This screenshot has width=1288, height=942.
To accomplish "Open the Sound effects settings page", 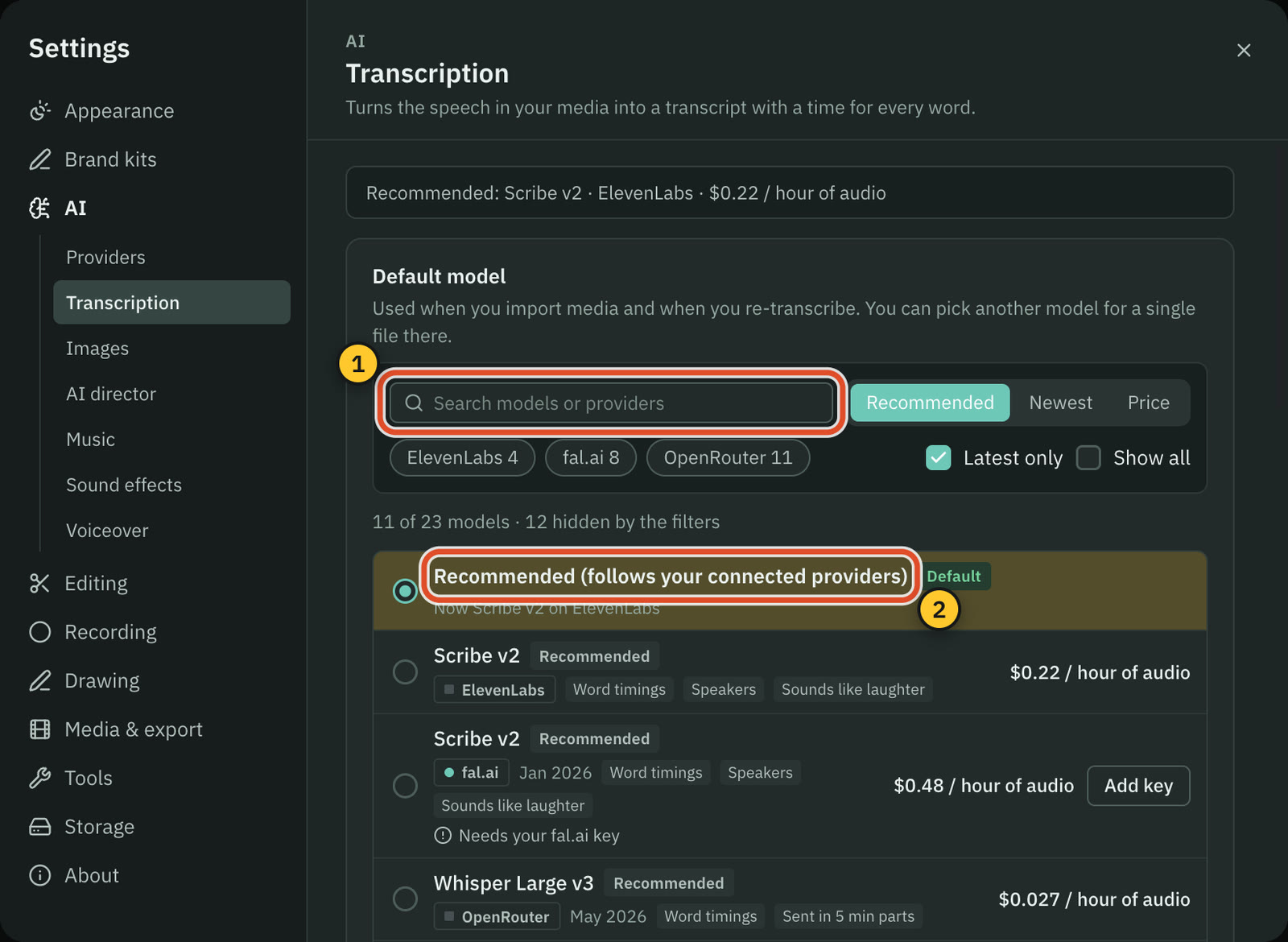I will [x=172, y=485].
